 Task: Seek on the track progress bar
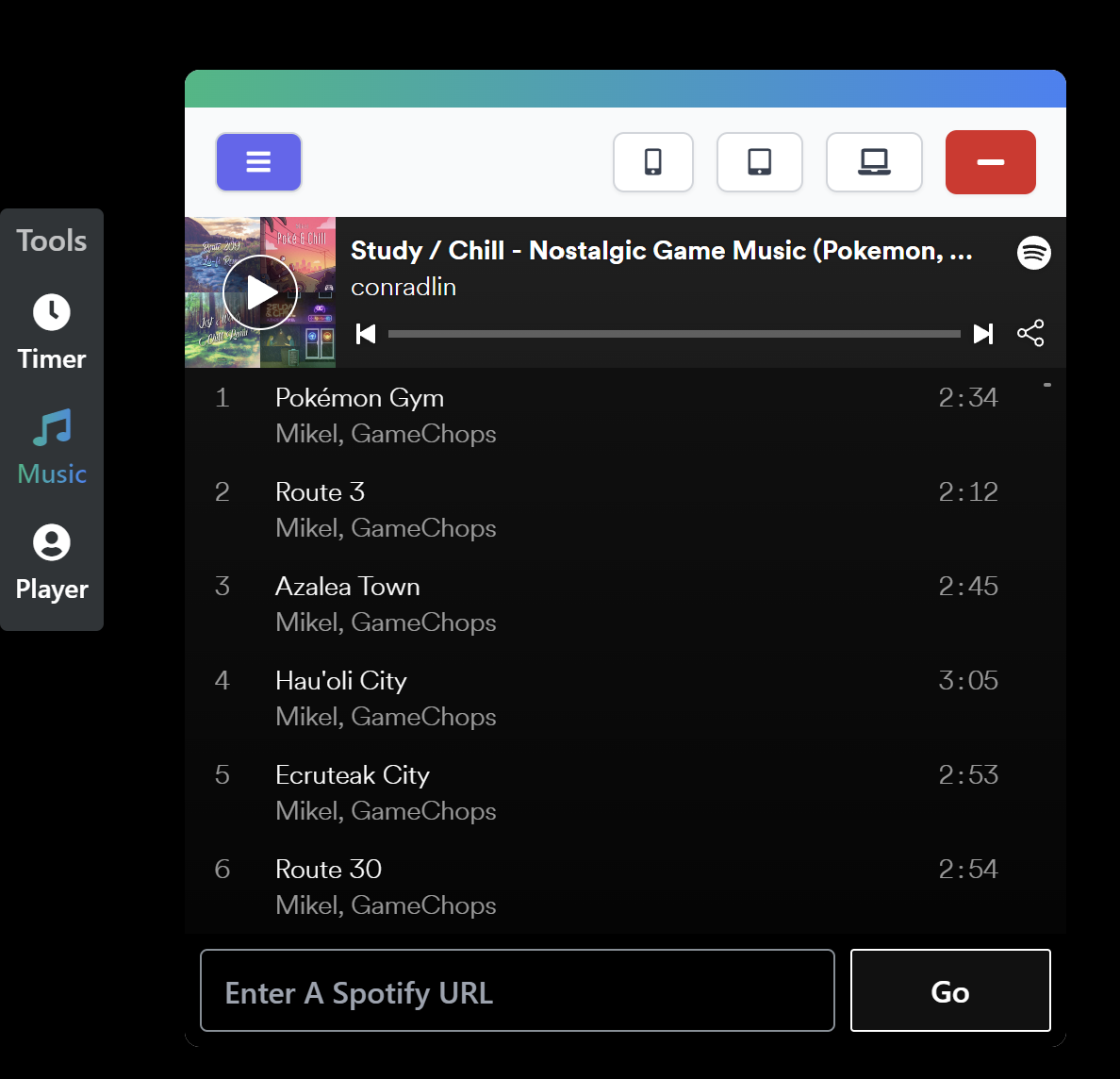click(x=674, y=334)
